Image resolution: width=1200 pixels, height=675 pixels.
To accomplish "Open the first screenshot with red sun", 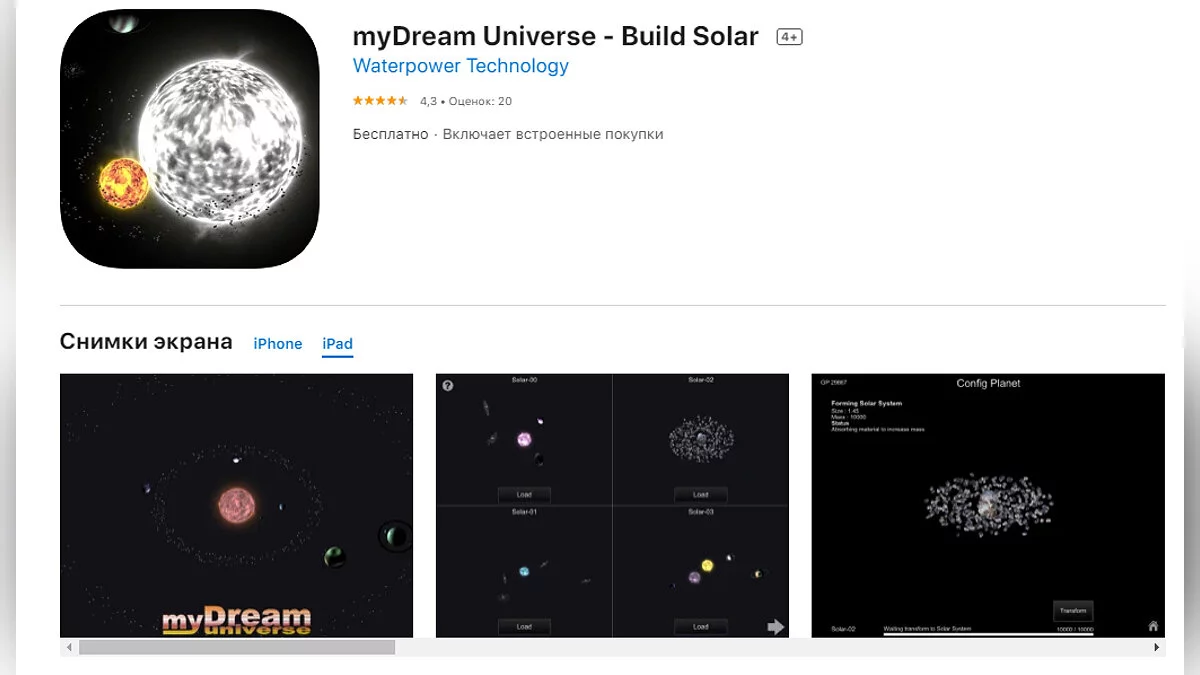I will pyautogui.click(x=236, y=505).
